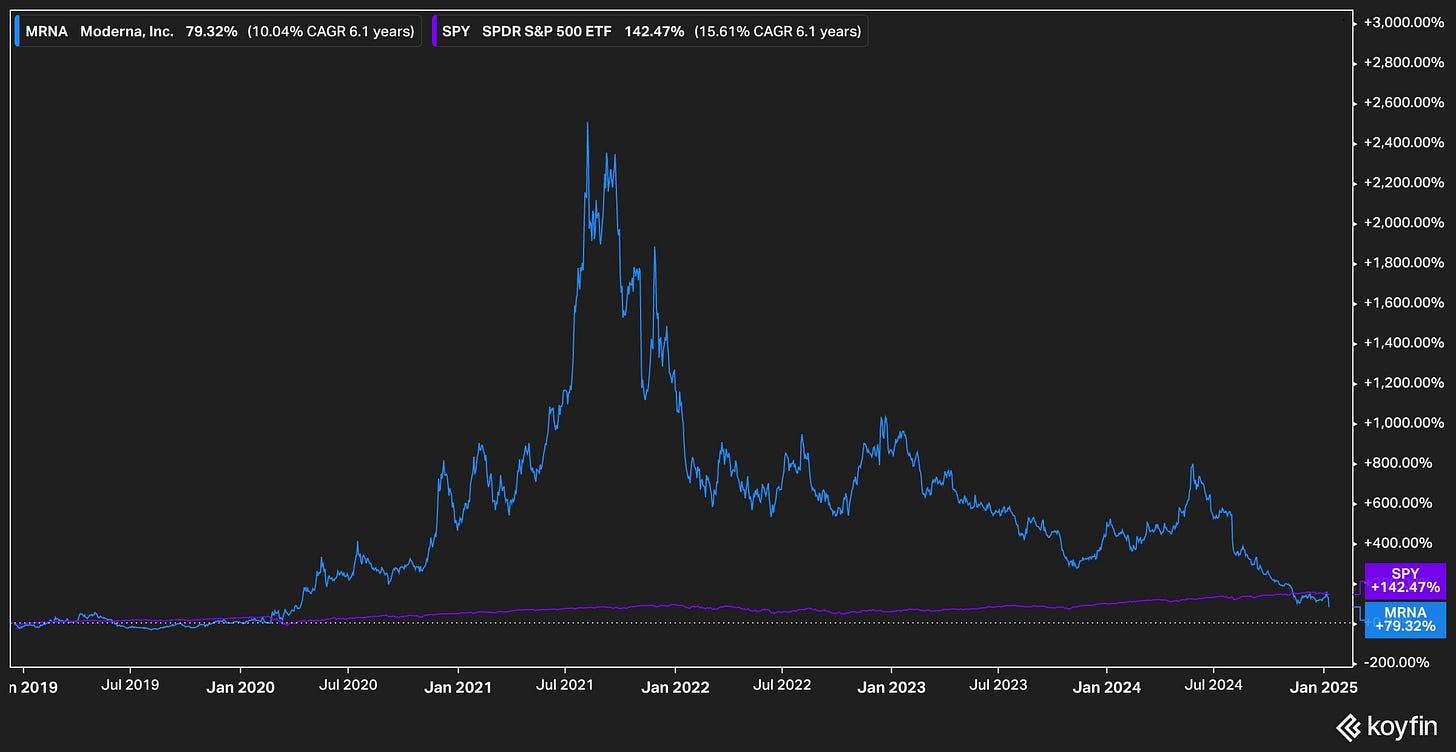Click the Jul 2023 x-axis label
1456x752 pixels.
pos(997,687)
